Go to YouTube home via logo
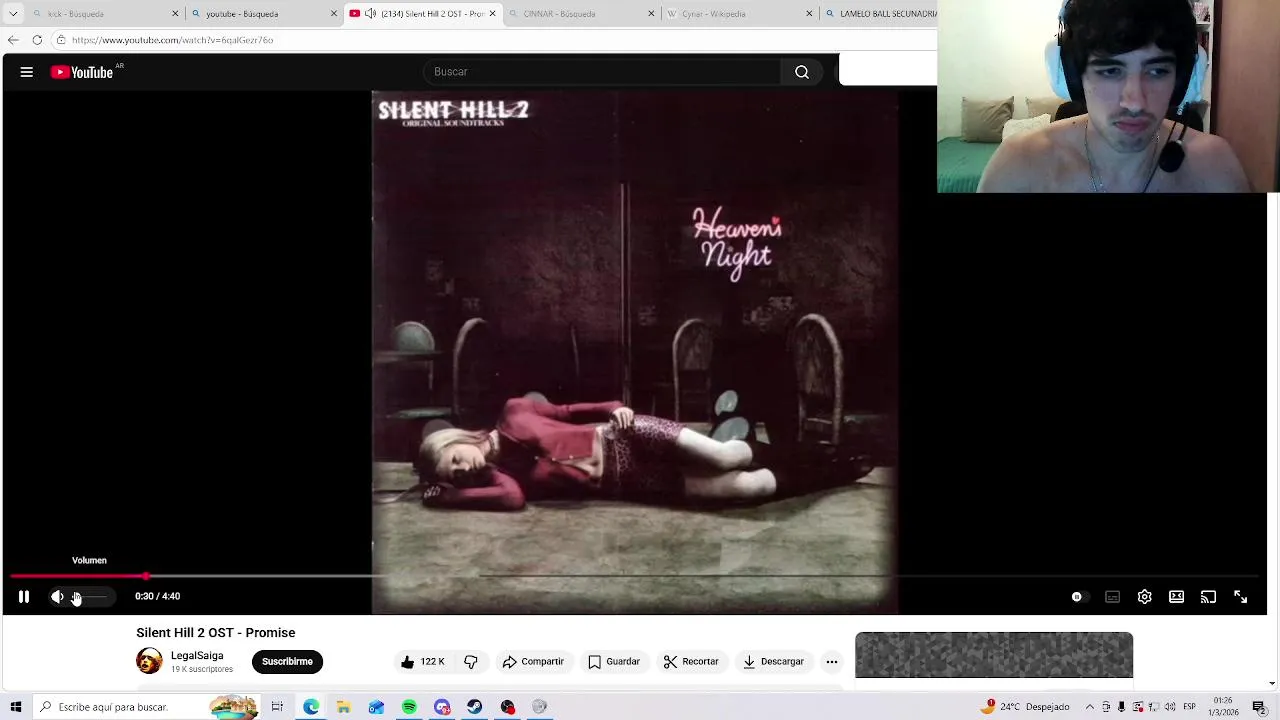The width and height of the screenshot is (1280, 720). point(84,72)
